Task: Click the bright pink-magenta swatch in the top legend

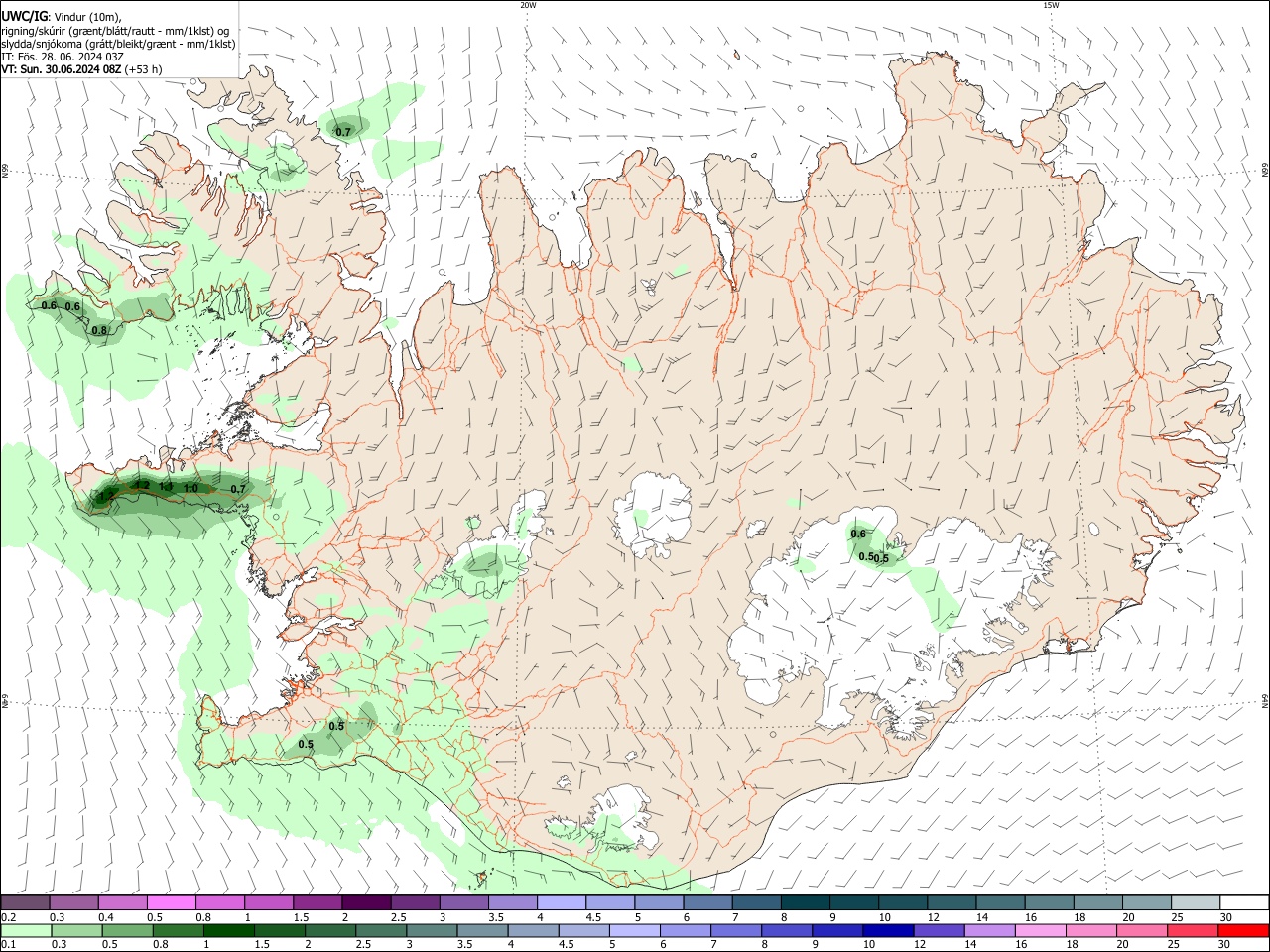Action: pos(171,903)
